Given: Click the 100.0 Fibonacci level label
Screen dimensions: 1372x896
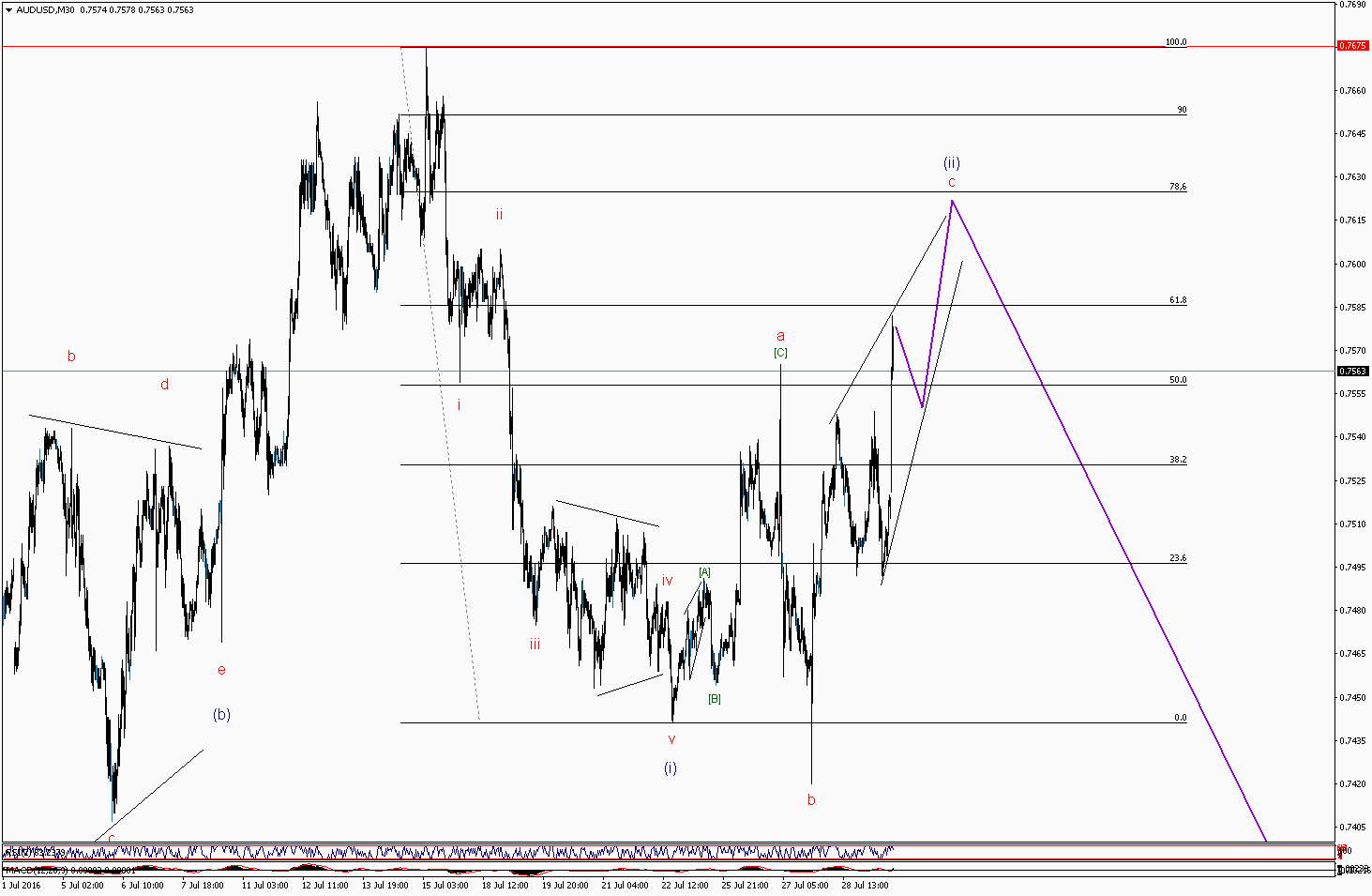Looking at the screenshot, I should click(x=1176, y=42).
